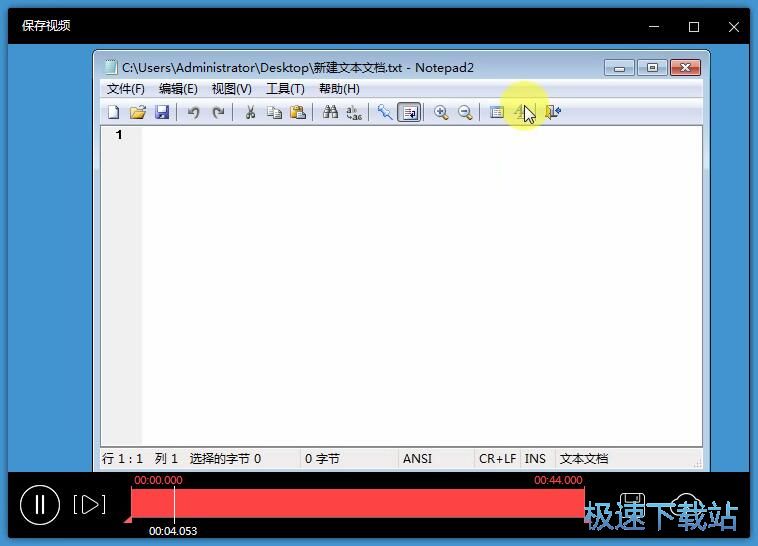Play the selected clip range button
758x546 pixels.
point(89,504)
